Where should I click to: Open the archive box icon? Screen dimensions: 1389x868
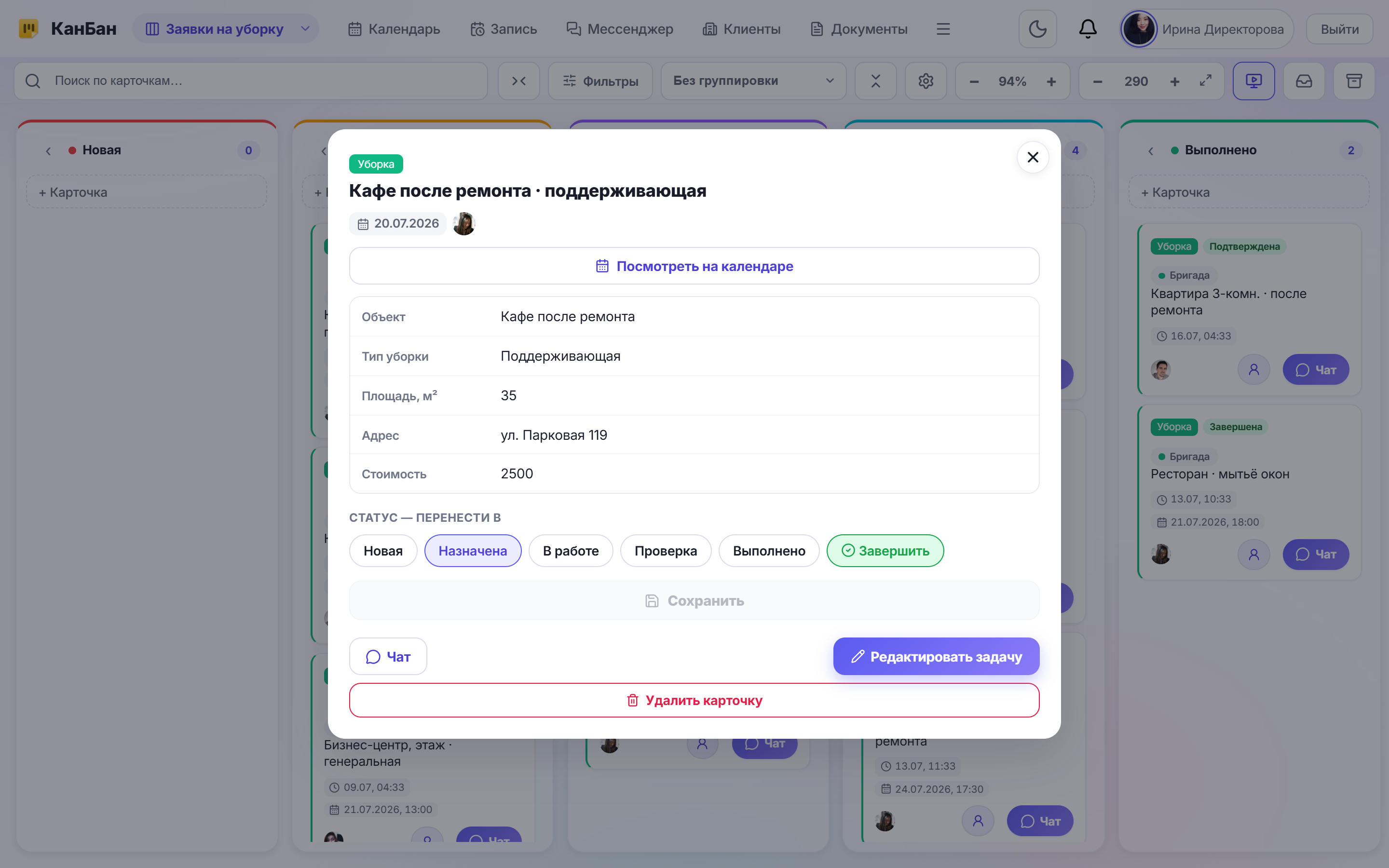(x=1354, y=81)
